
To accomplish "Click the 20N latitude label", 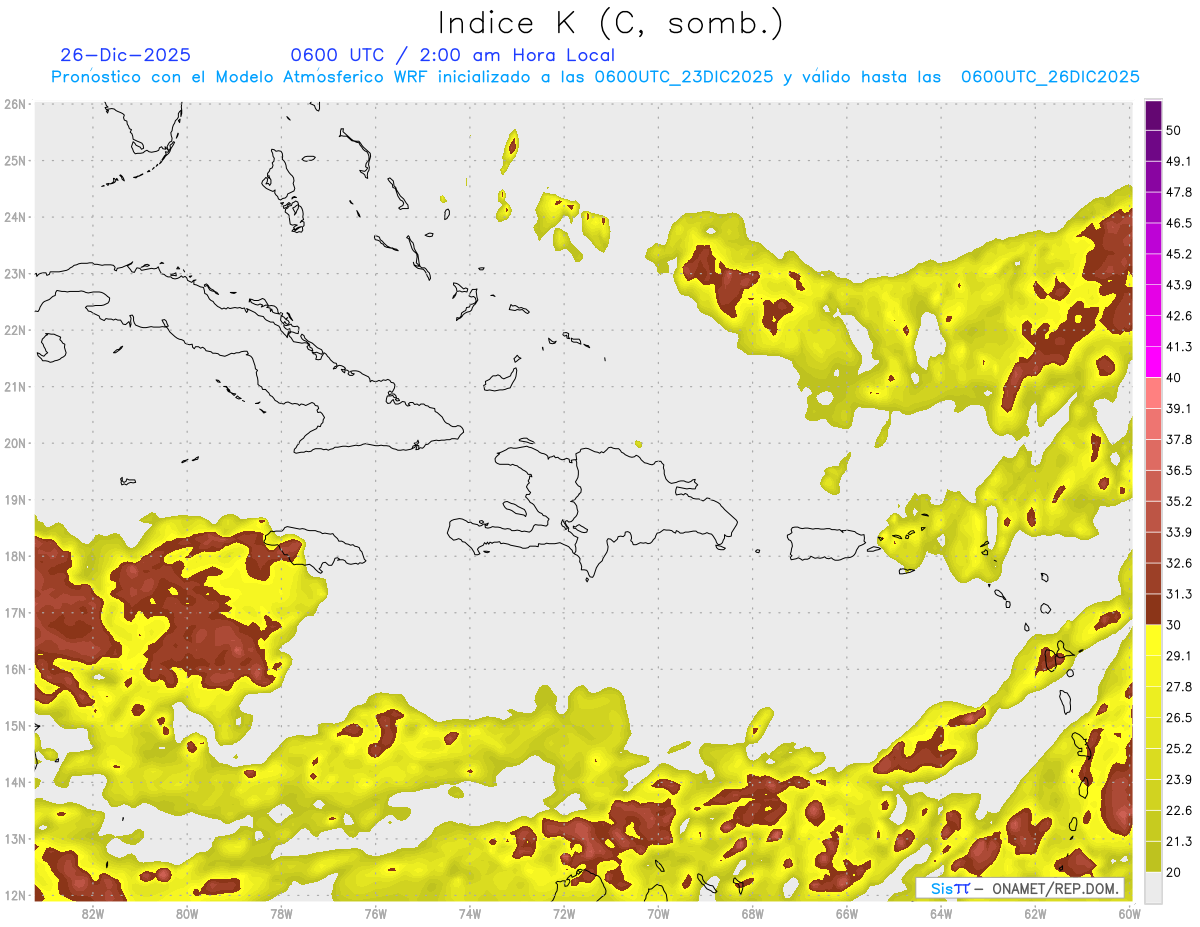I will (x=15, y=443).
